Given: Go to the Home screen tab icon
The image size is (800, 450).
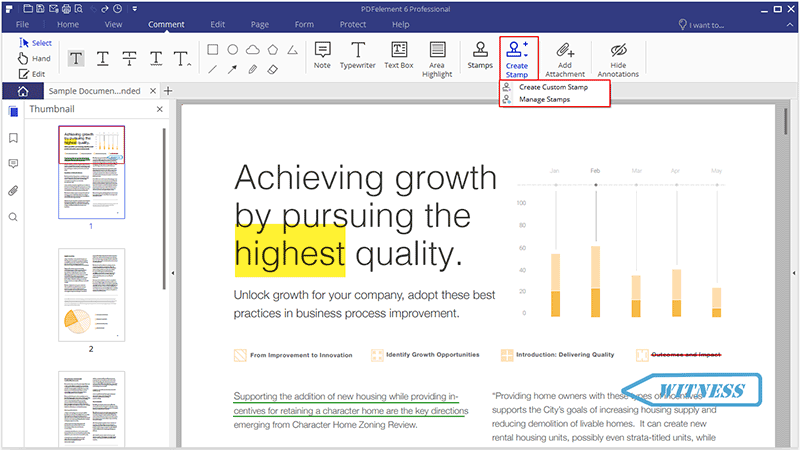Looking at the screenshot, I should [23, 91].
